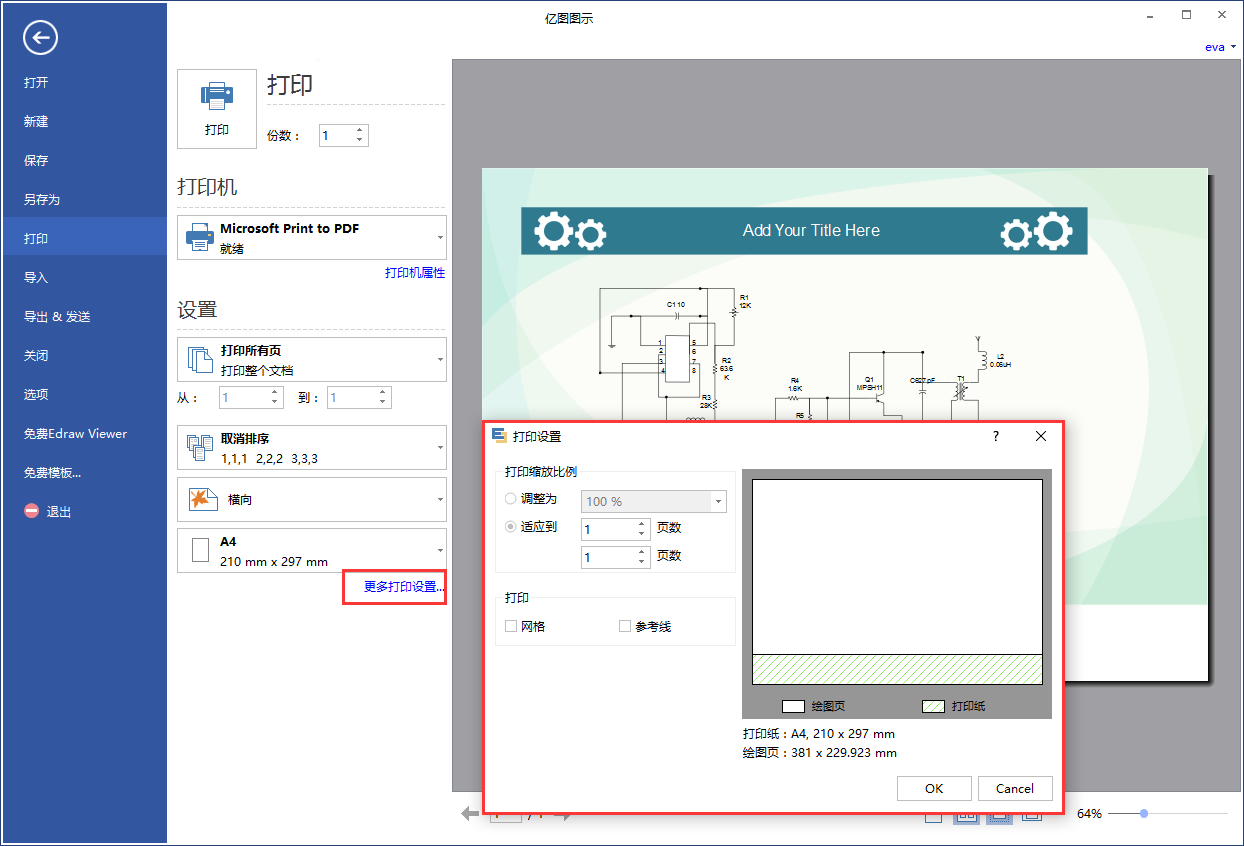The height and width of the screenshot is (846, 1244).
Task: Select 另存为 in the left menu
Action: click(x=42, y=200)
